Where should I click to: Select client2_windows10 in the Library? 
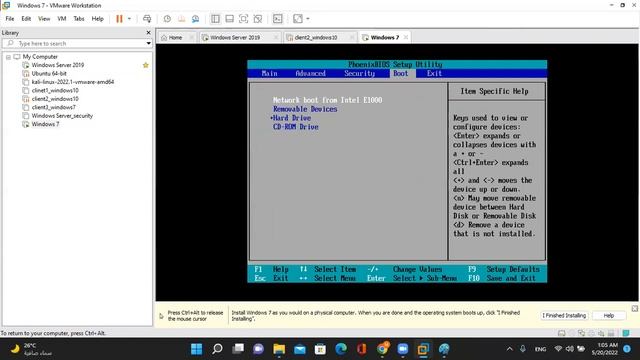click(55, 99)
